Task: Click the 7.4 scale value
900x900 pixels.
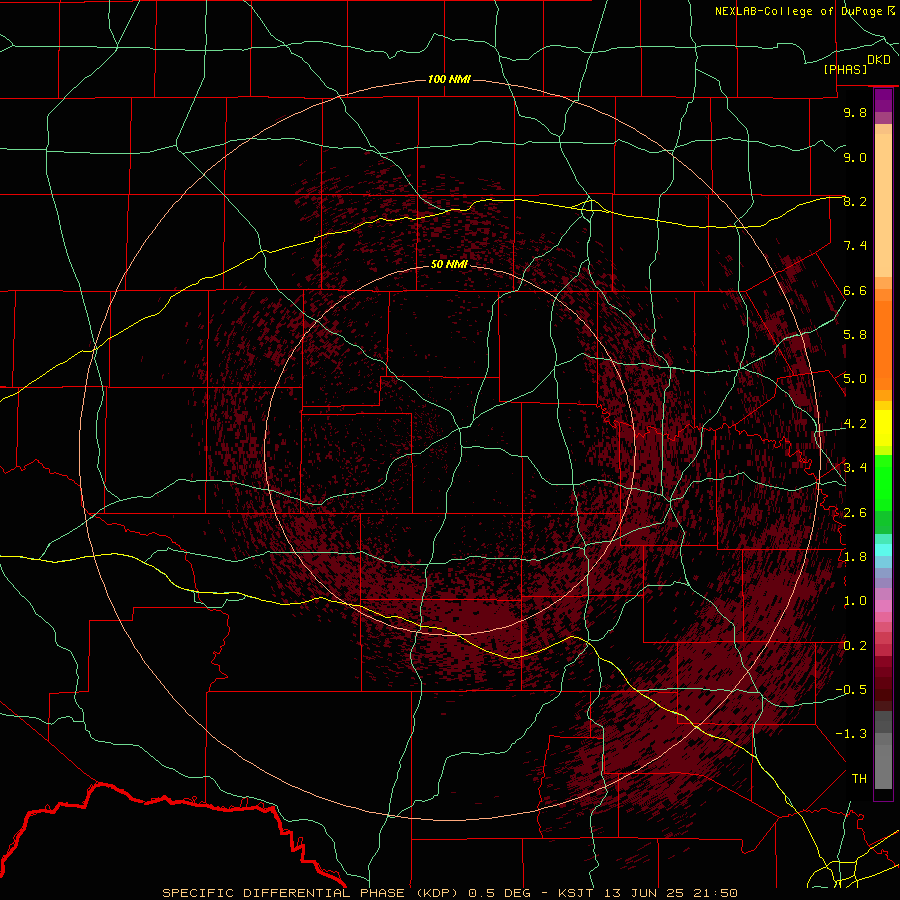Action: coord(855,246)
